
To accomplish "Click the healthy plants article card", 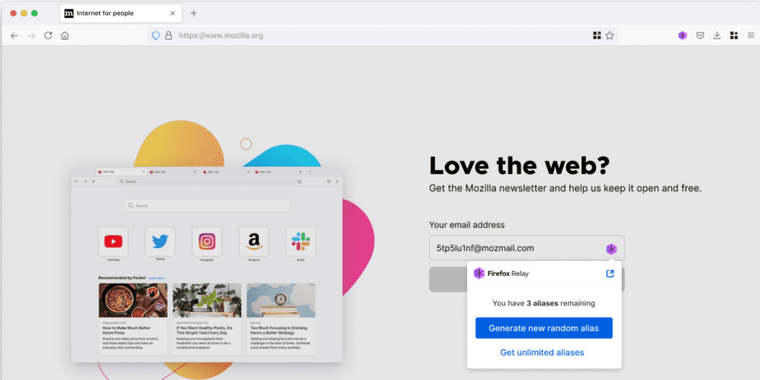I will pyautogui.click(x=207, y=319).
